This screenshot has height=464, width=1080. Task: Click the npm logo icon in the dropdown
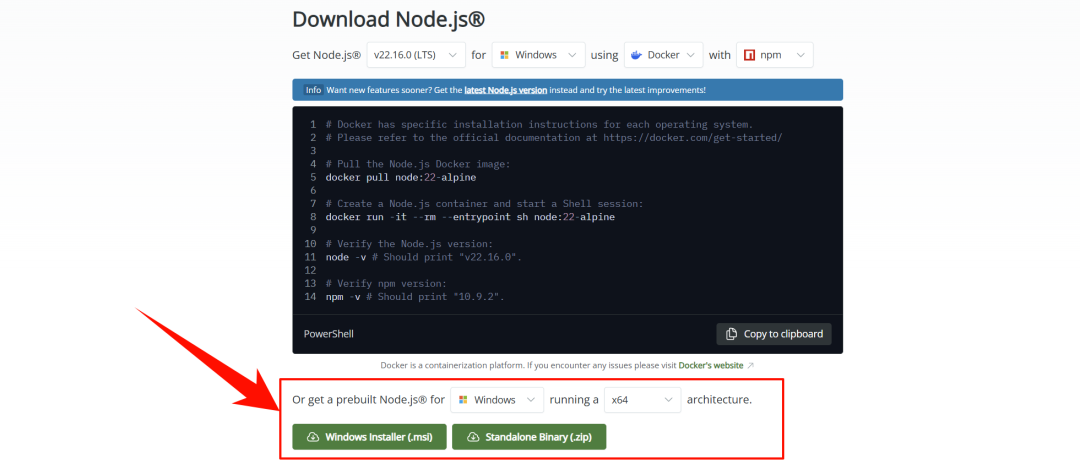tap(749, 55)
